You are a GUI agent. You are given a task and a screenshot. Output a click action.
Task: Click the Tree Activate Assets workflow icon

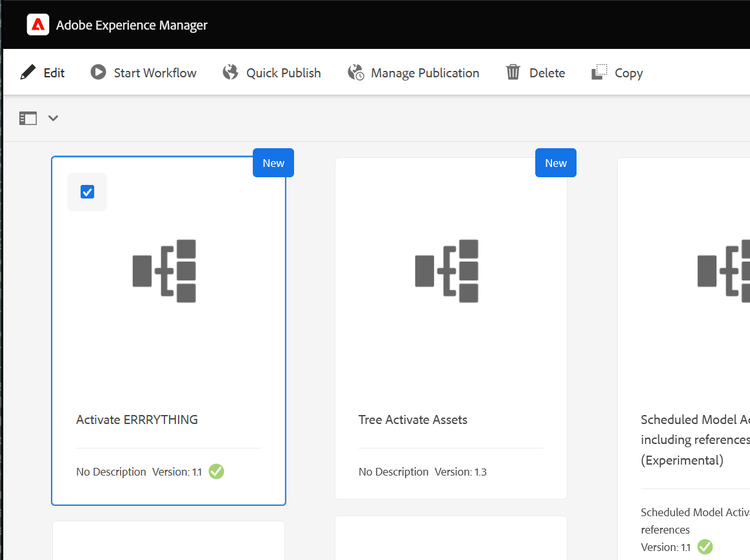pyautogui.click(x=447, y=271)
